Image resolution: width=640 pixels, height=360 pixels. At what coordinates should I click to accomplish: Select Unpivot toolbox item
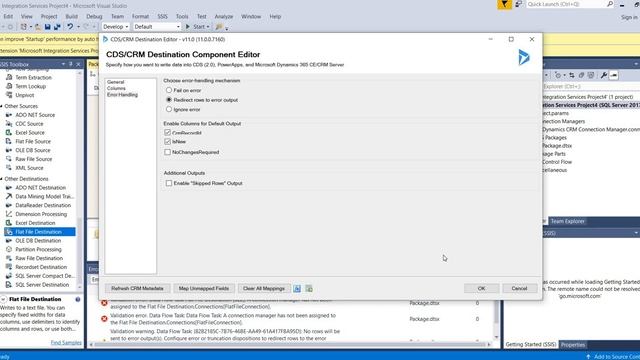pos(25,95)
